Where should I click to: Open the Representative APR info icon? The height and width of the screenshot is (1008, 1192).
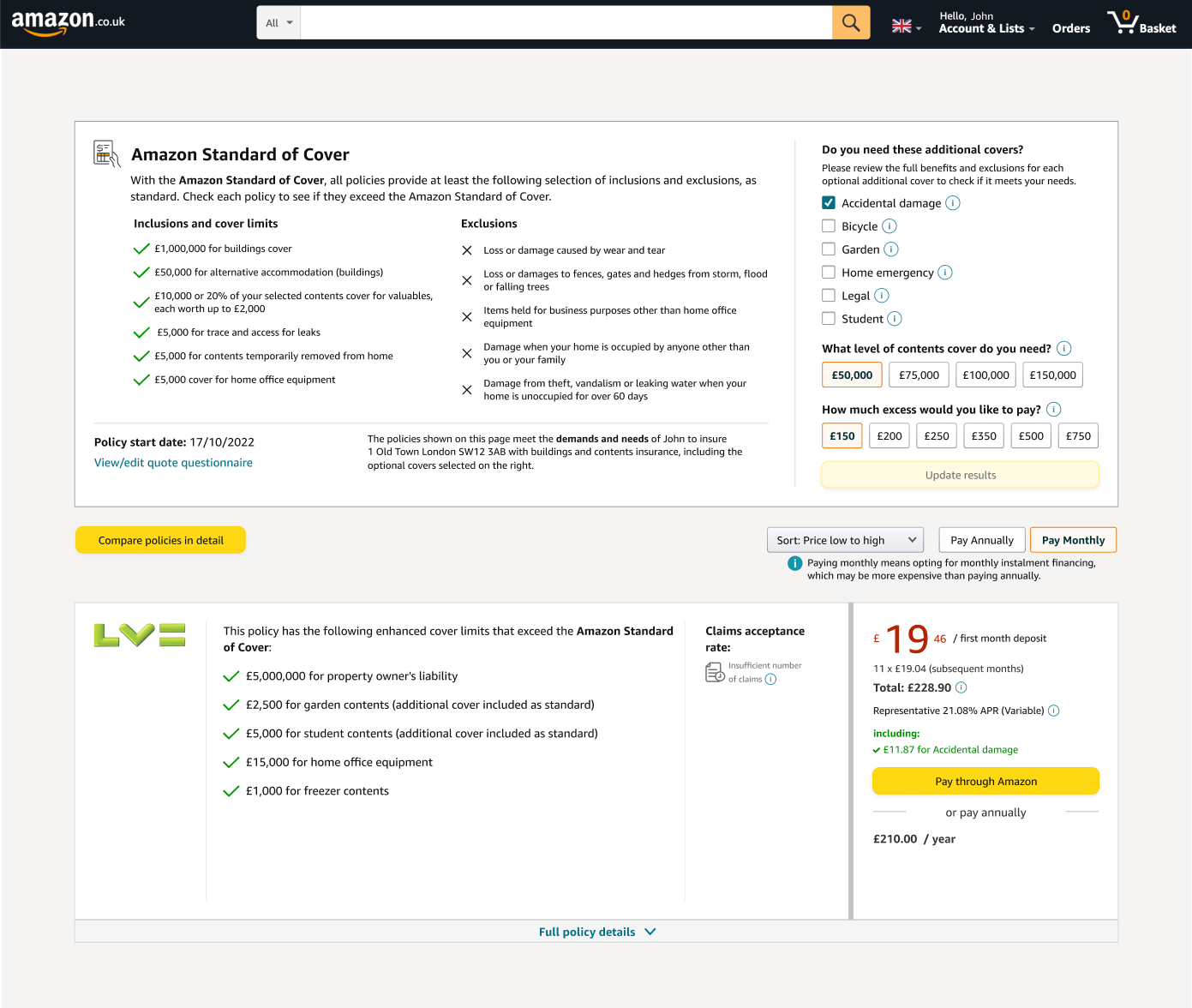click(1054, 711)
